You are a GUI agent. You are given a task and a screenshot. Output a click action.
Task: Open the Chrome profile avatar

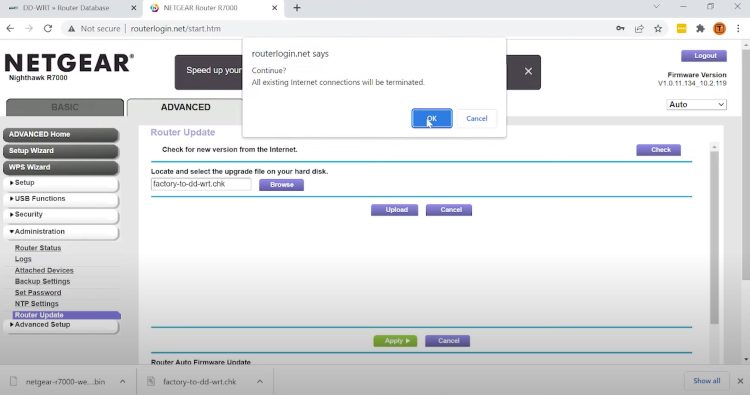tap(719, 29)
